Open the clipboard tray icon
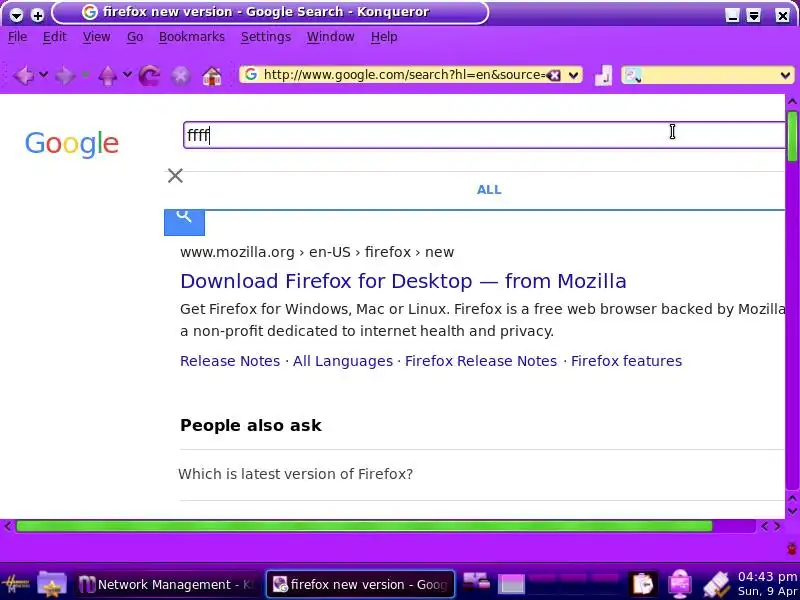Screen dimensions: 800x600 pos(642,584)
